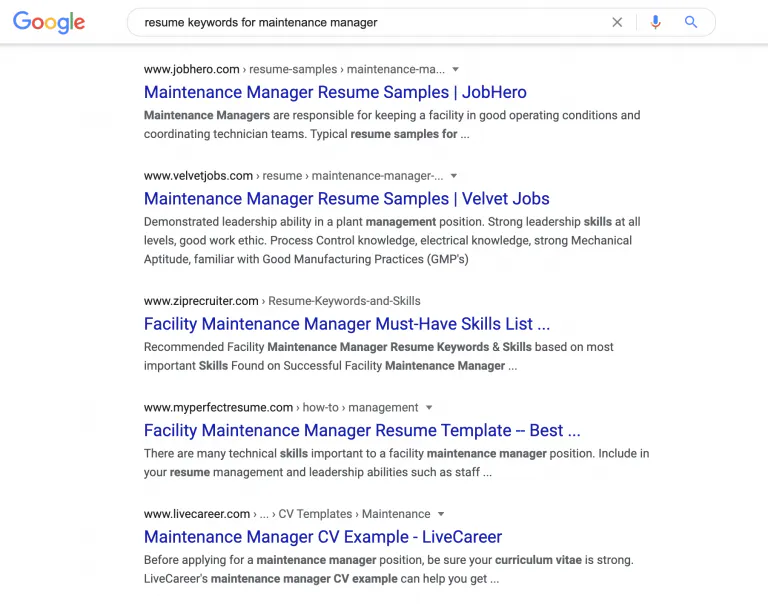Open Maintenance Manager Resume Samples | JobHero link
The height and width of the screenshot is (604, 768).
pos(335,92)
